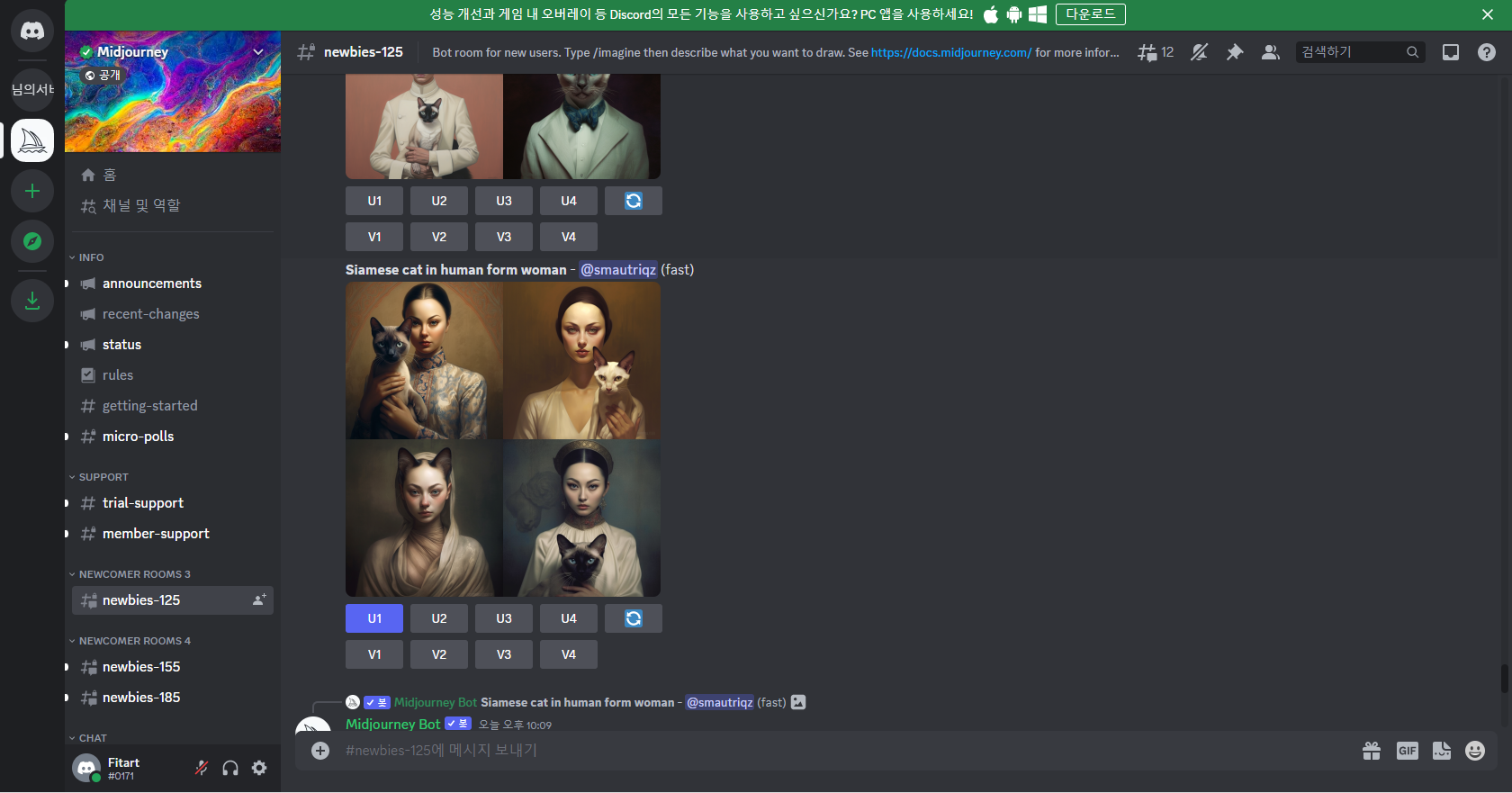Click the attachment plus icon in message box
1512x793 pixels.
click(x=320, y=751)
